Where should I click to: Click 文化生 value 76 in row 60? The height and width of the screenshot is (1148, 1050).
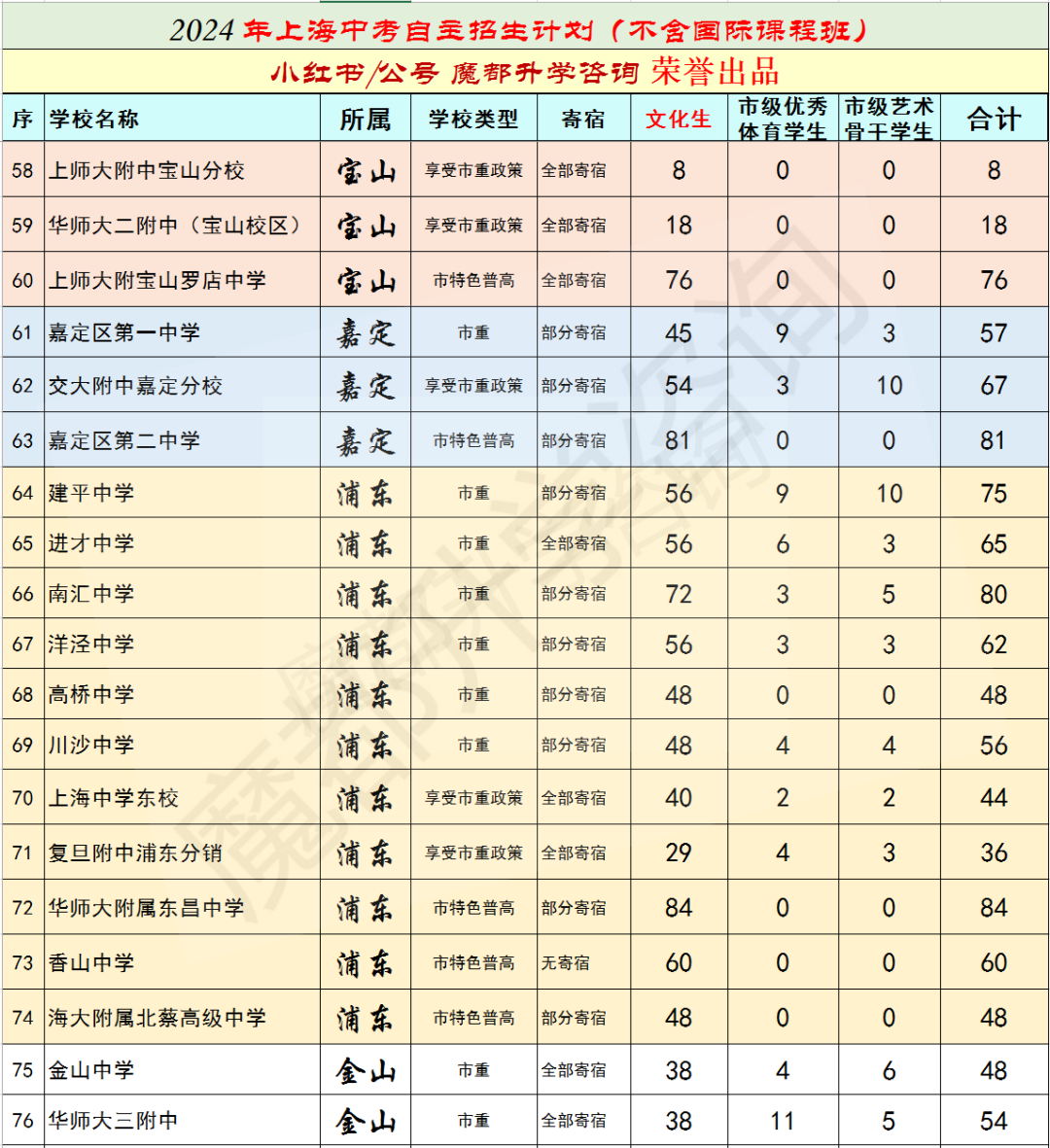coord(679,280)
